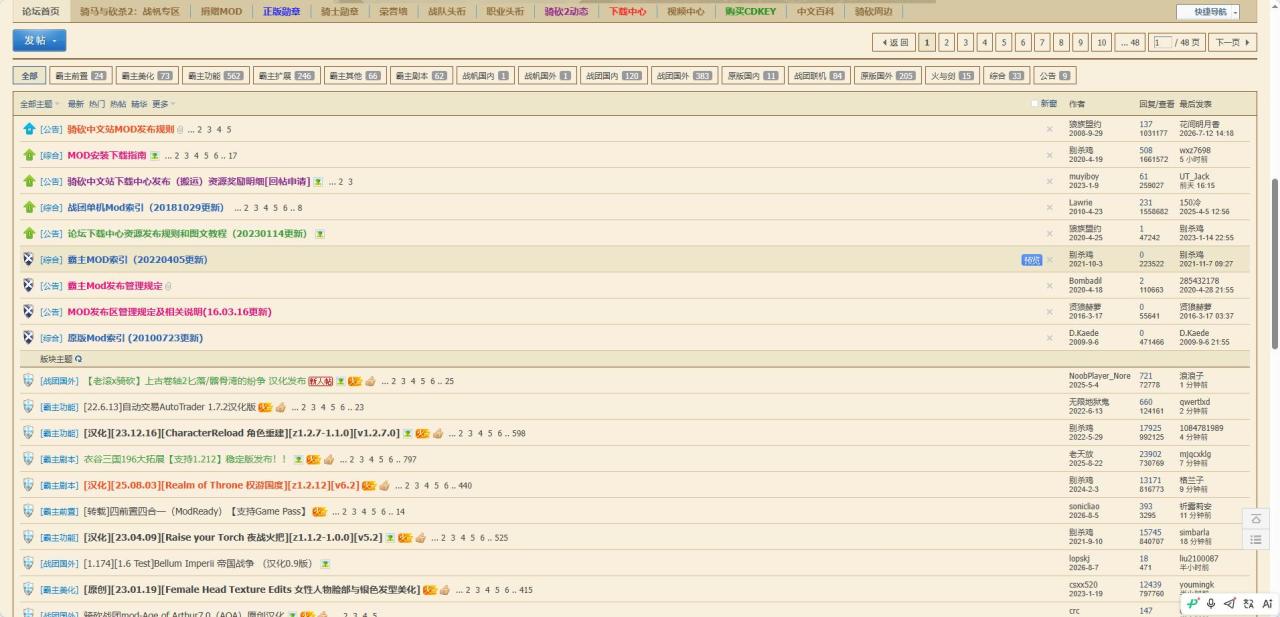Jump to last page ... 48
This screenshot has height=617, width=1280.
click(1130, 42)
